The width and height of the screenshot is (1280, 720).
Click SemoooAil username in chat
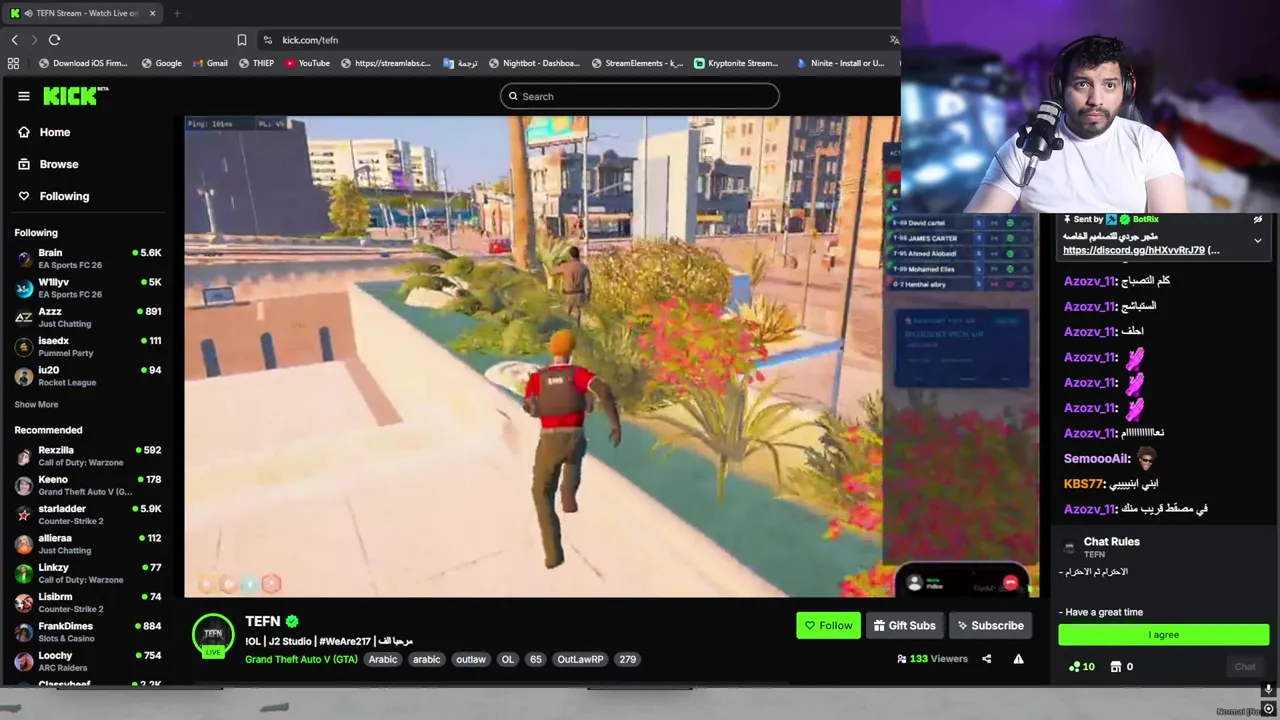tap(1096, 459)
